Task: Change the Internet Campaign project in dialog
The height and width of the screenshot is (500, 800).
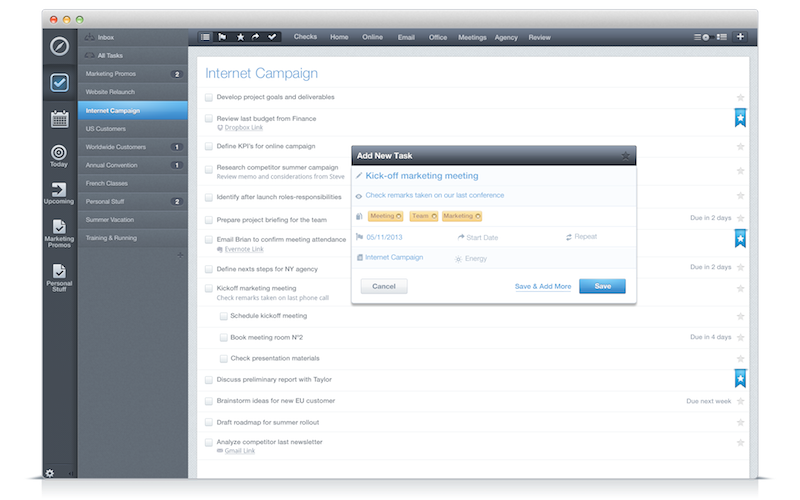Action: click(393, 257)
